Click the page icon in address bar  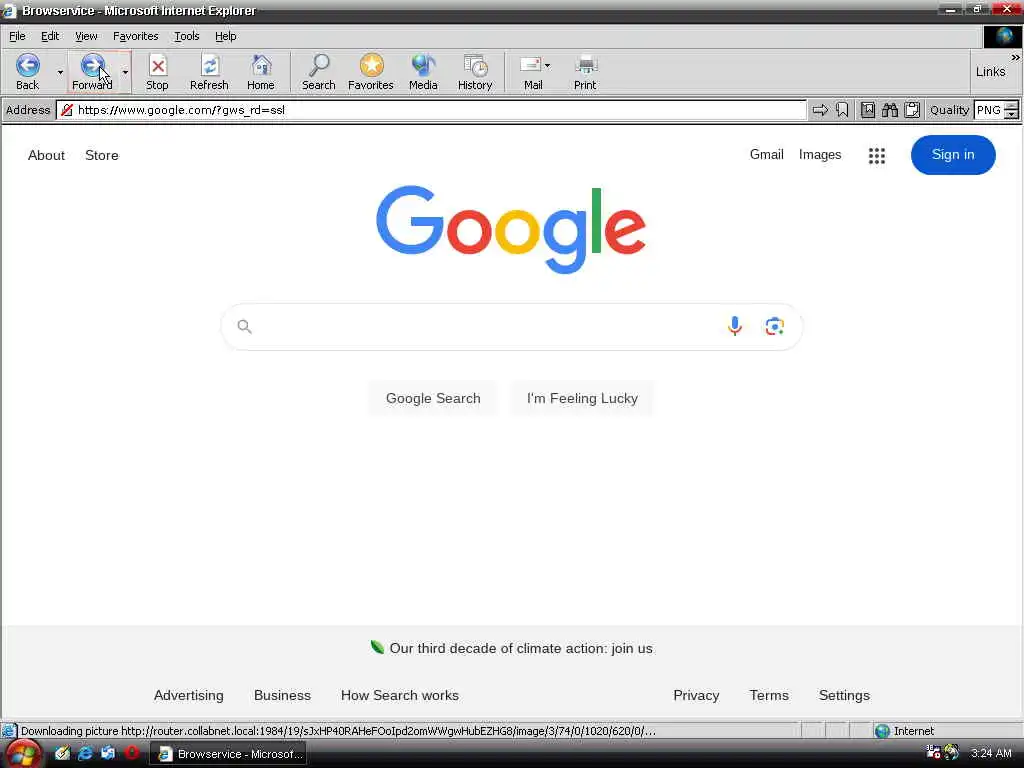tap(67, 110)
